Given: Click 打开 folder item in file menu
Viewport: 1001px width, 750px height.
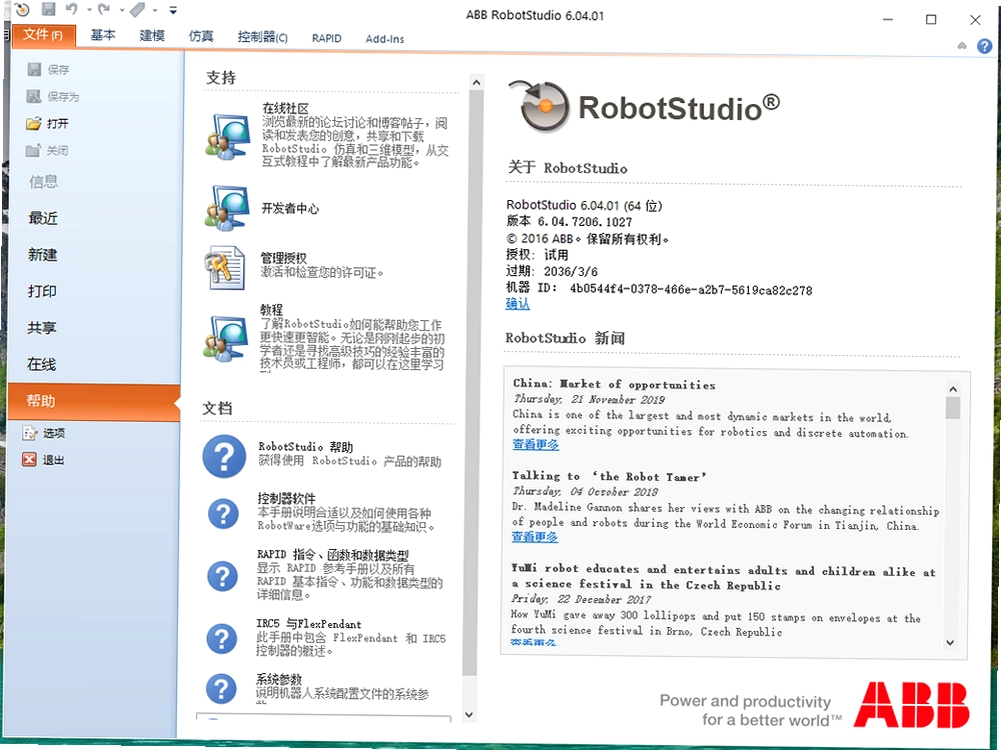Looking at the screenshot, I should pos(48,123).
